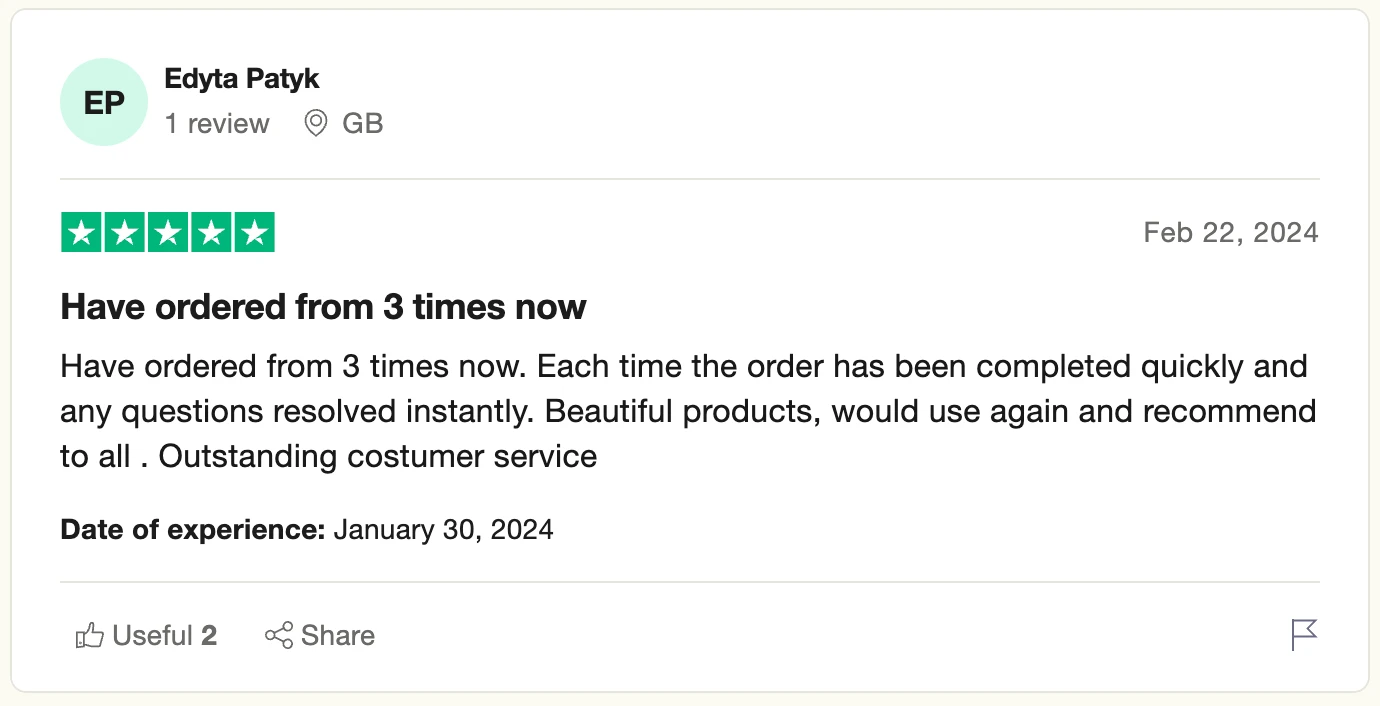Click the first green rating star

[82, 233]
